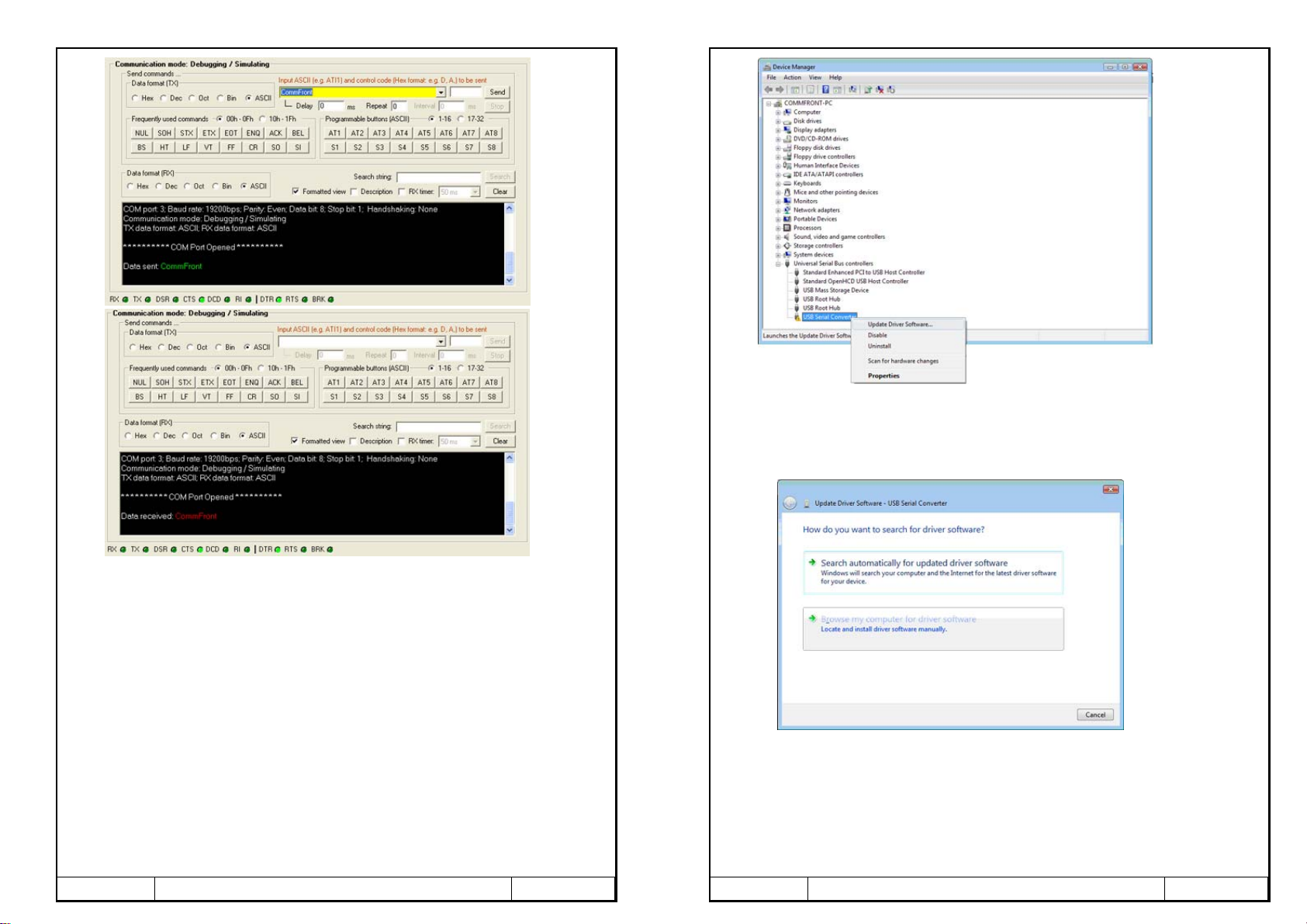Choose Uninstall from the context menu
The image size is (1307, 924).
coord(908,346)
